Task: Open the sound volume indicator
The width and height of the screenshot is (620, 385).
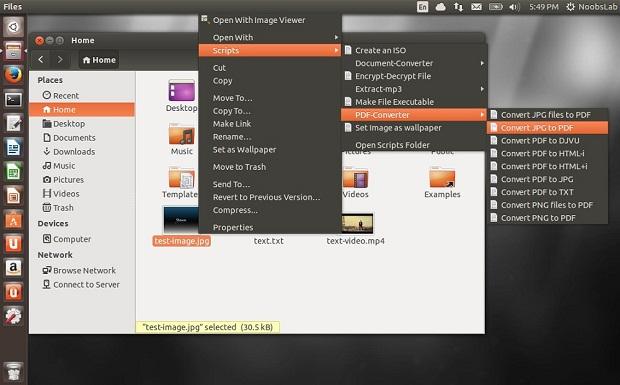Action: tap(514, 7)
